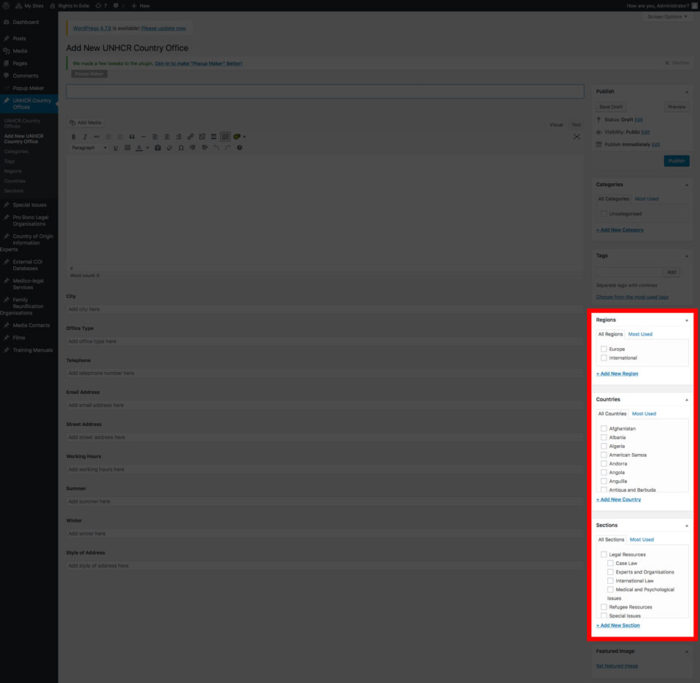
Task: Check the Albania country checkbox
Action: (604, 437)
